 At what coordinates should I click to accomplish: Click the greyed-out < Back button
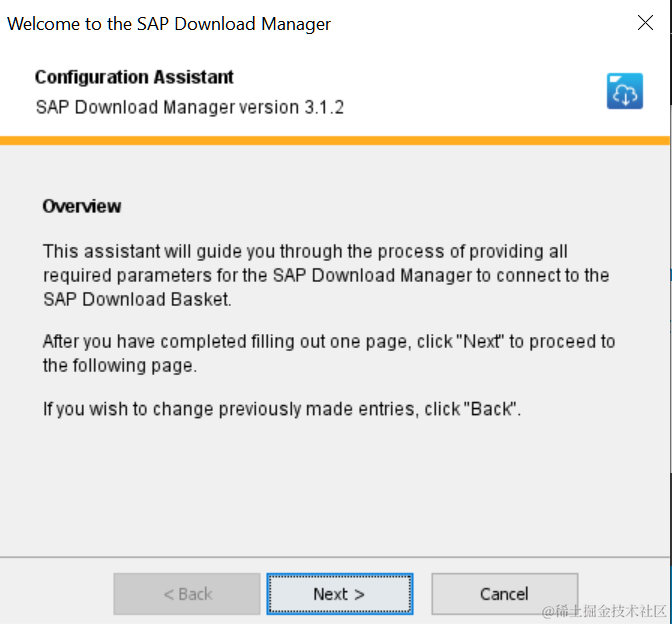pos(187,594)
